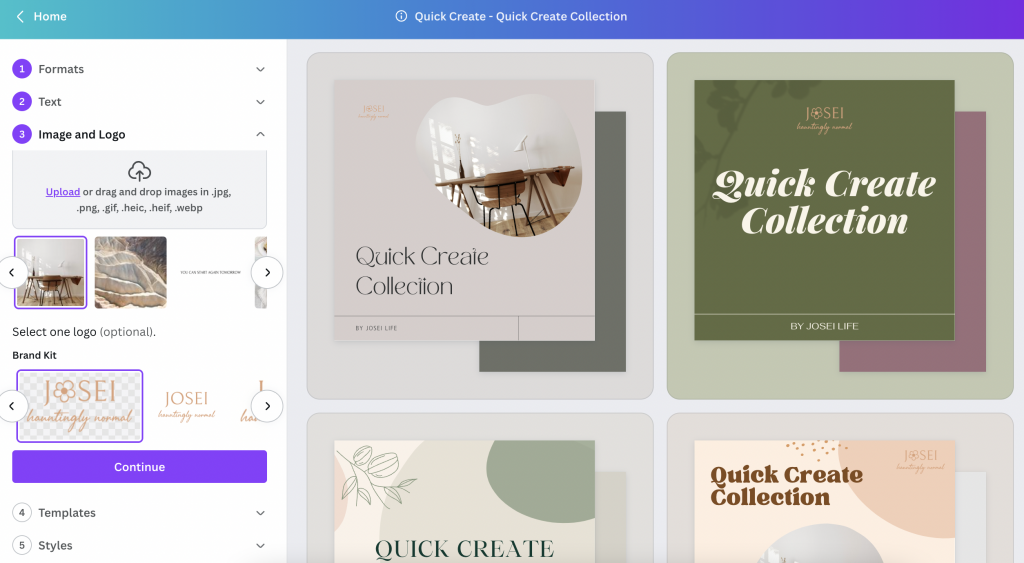This screenshot has height=563, width=1024.
Task: Click step 5 numbered circle
Action: pyautogui.click(x=22, y=545)
